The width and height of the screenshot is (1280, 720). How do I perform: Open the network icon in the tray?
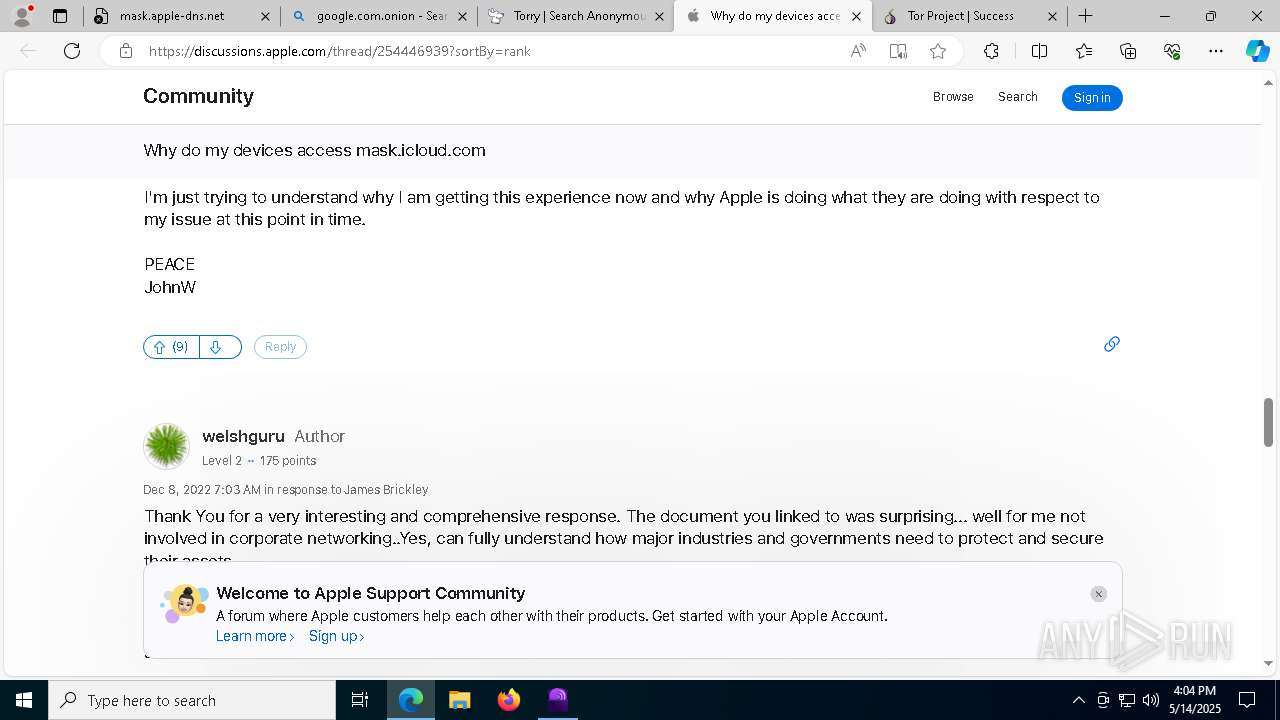pos(1127,700)
